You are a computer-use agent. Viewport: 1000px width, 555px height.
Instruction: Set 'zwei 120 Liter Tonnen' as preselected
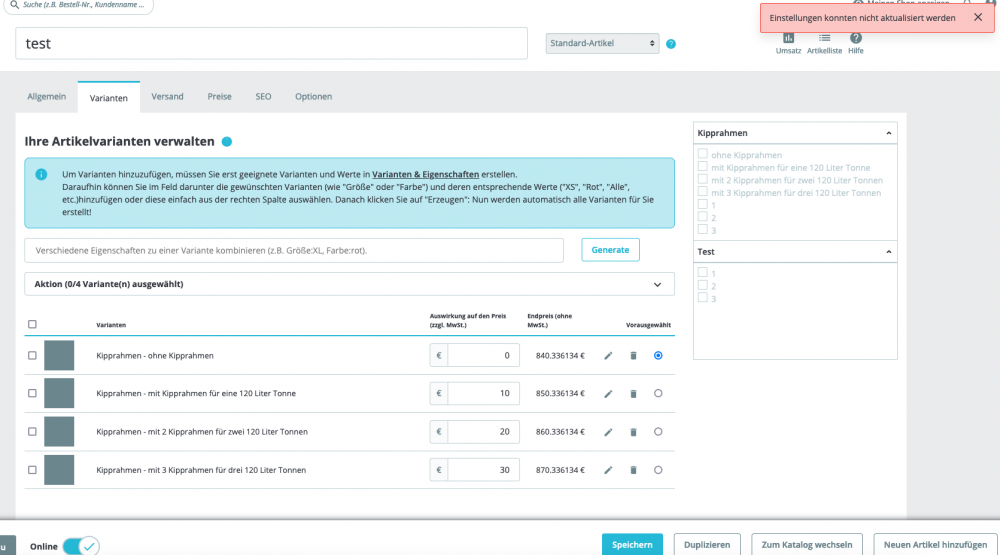pyautogui.click(x=658, y=432)
